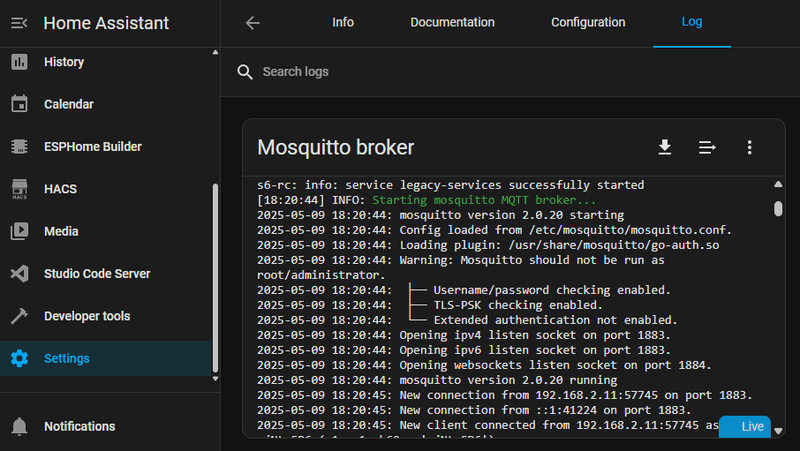Click the Notifications bell icon

[x=19, y=426]
